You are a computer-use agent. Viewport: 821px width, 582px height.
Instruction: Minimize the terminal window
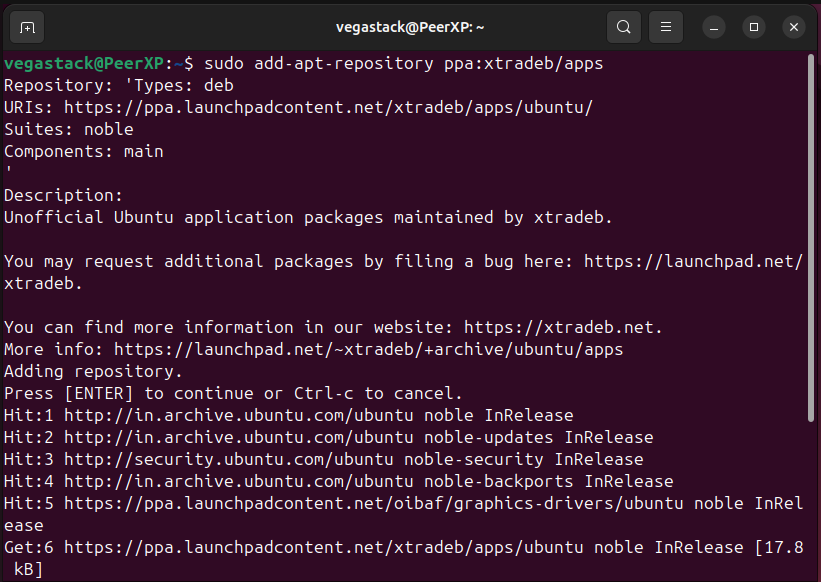pyautogui.click(x=713, y=27)
